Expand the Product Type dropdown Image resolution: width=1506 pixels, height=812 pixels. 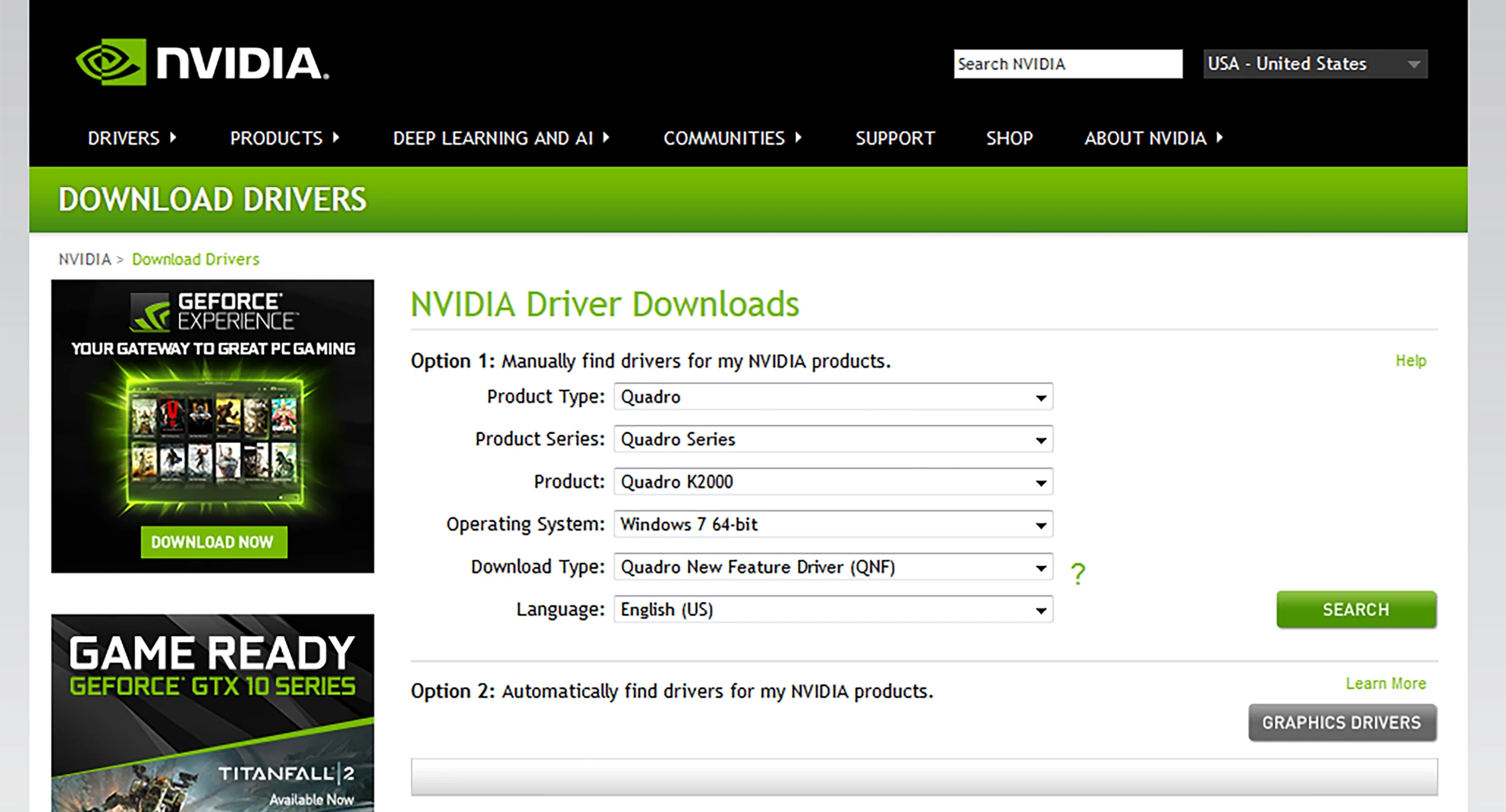pos(833,397)
